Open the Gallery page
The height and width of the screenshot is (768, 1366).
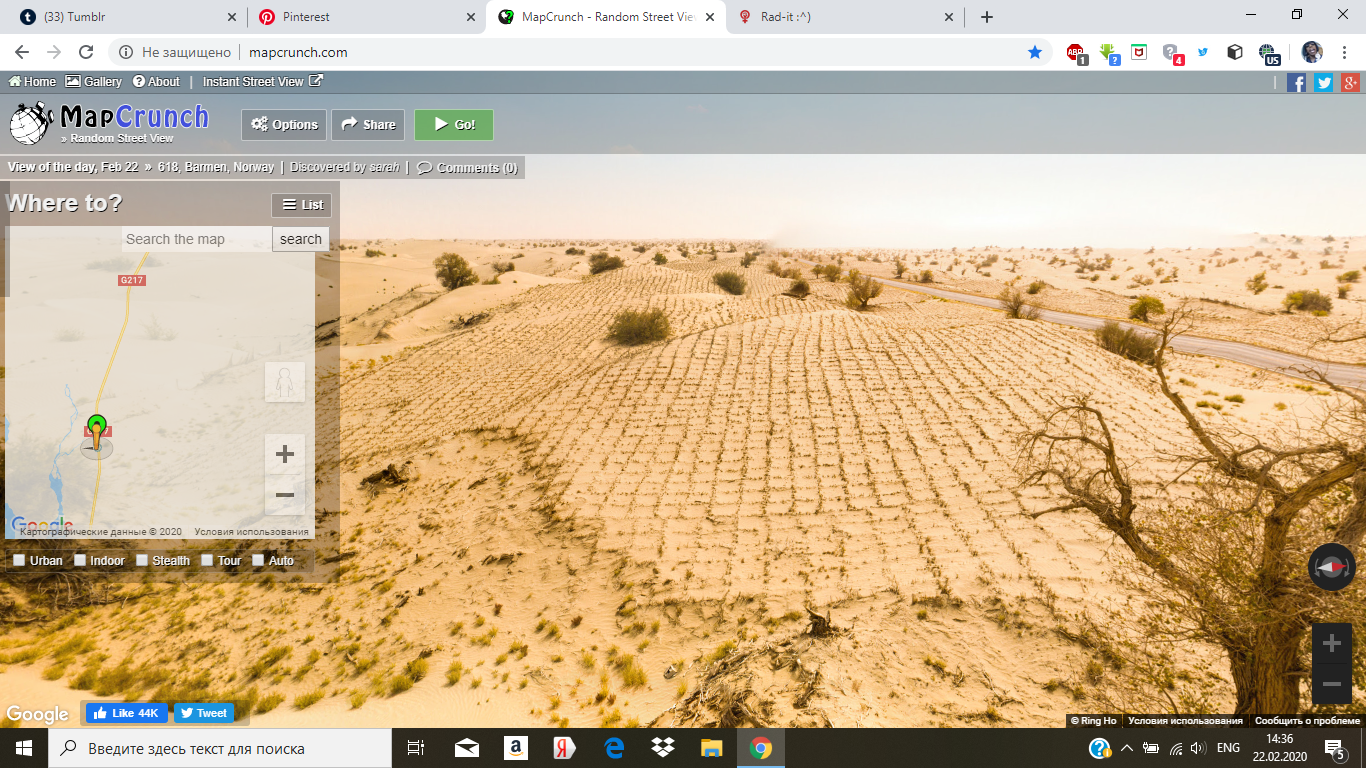pos(94,82)
